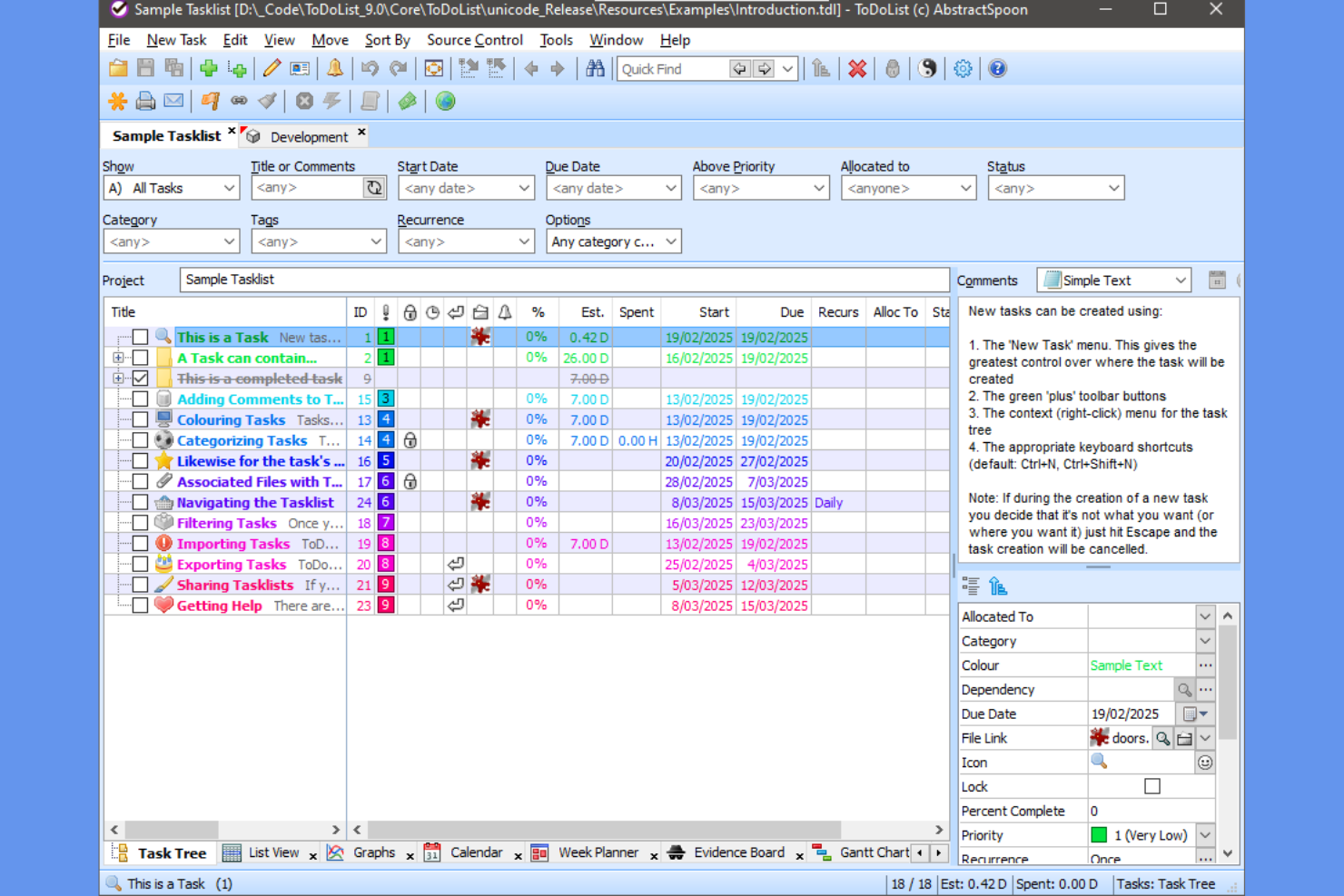
Task: Open the Status filter dropdown
Action: point(1114,188)
